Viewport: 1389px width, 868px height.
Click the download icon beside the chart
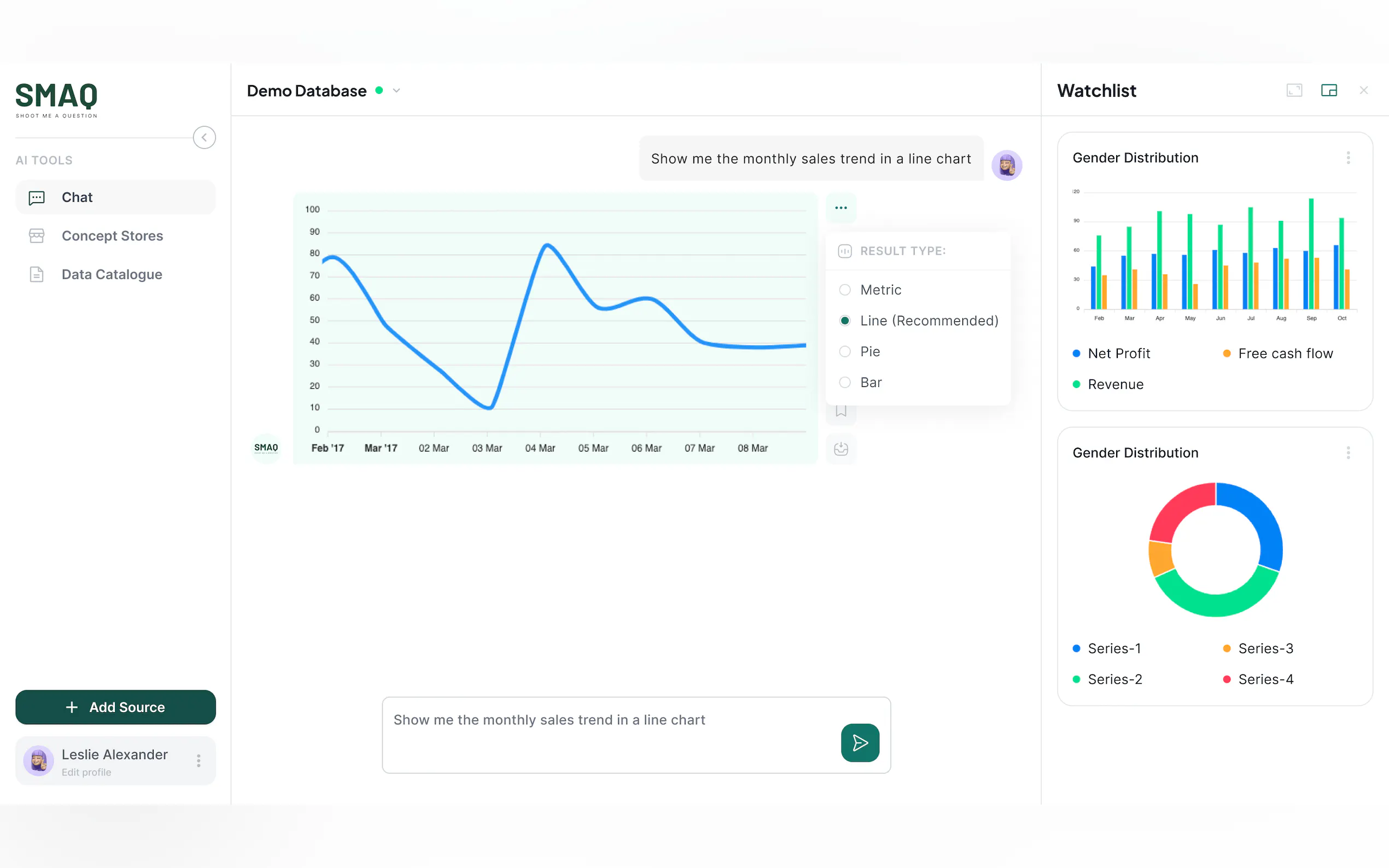[841, 448]
